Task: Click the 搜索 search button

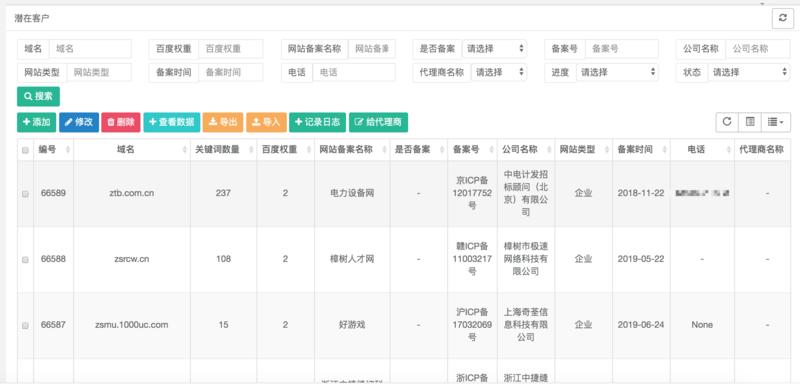Action: pyautogui.click(x=38, y=96)
